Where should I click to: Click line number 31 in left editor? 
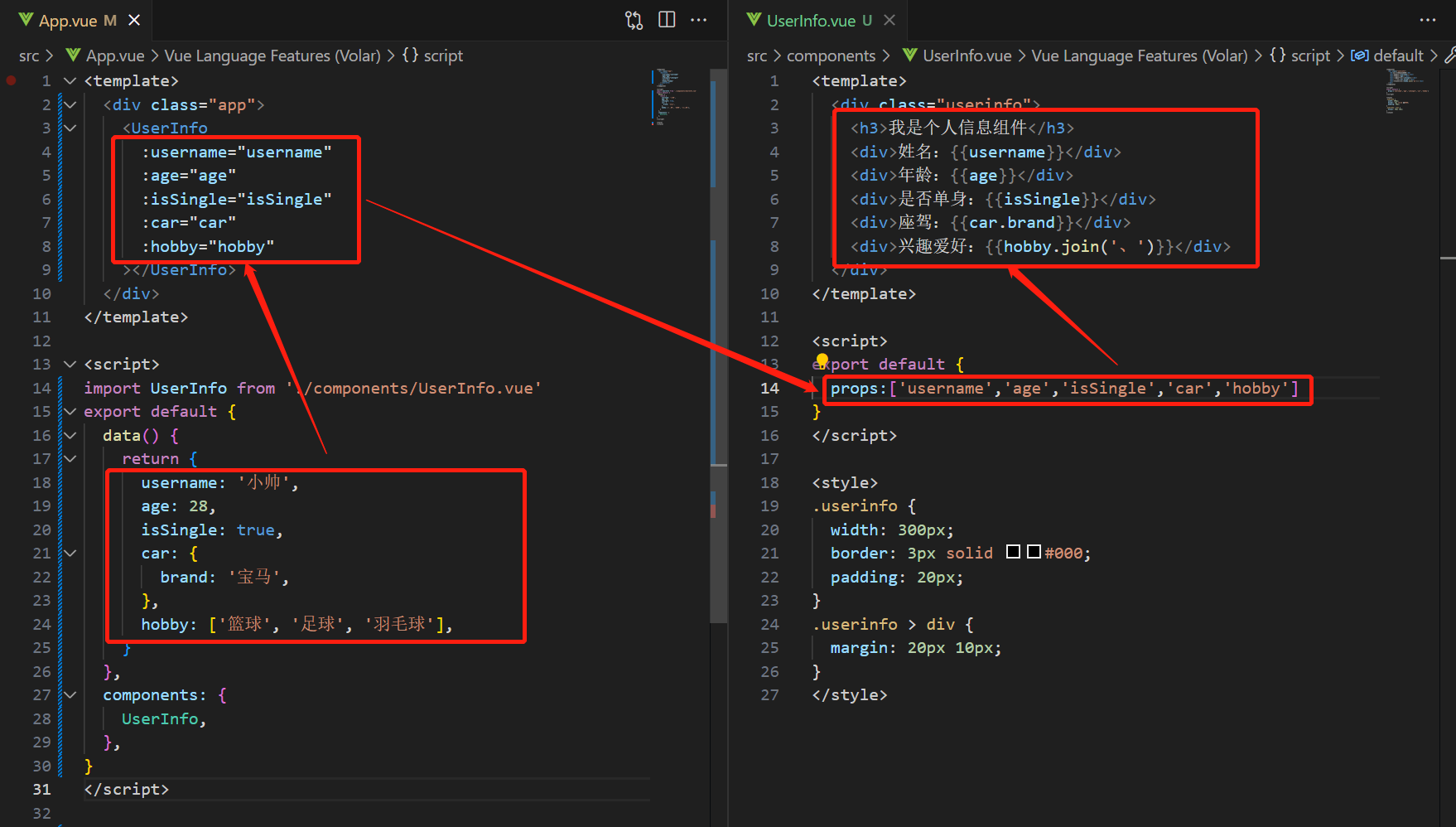coord(41,790)
